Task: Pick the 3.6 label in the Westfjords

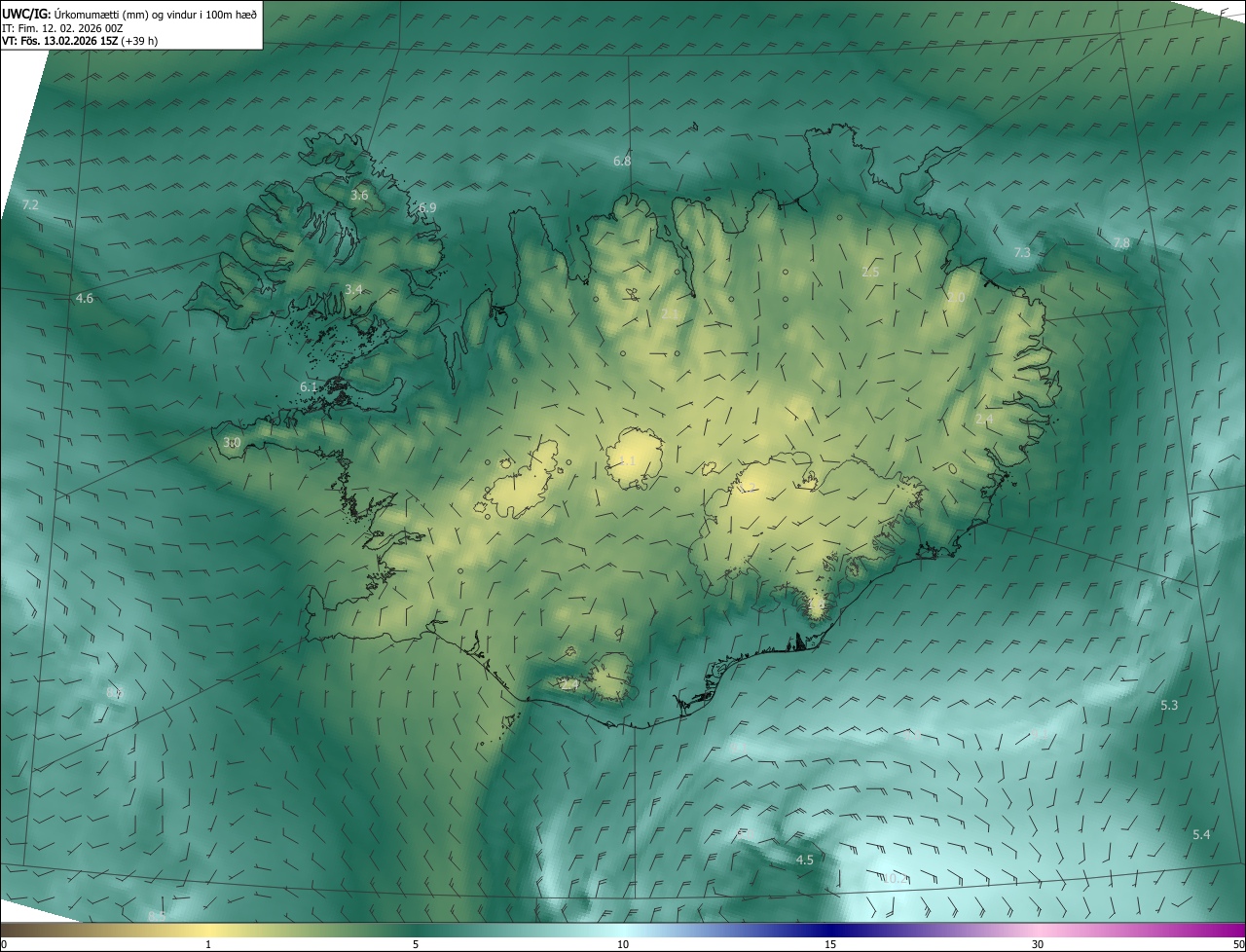Action: coord(359,196)
